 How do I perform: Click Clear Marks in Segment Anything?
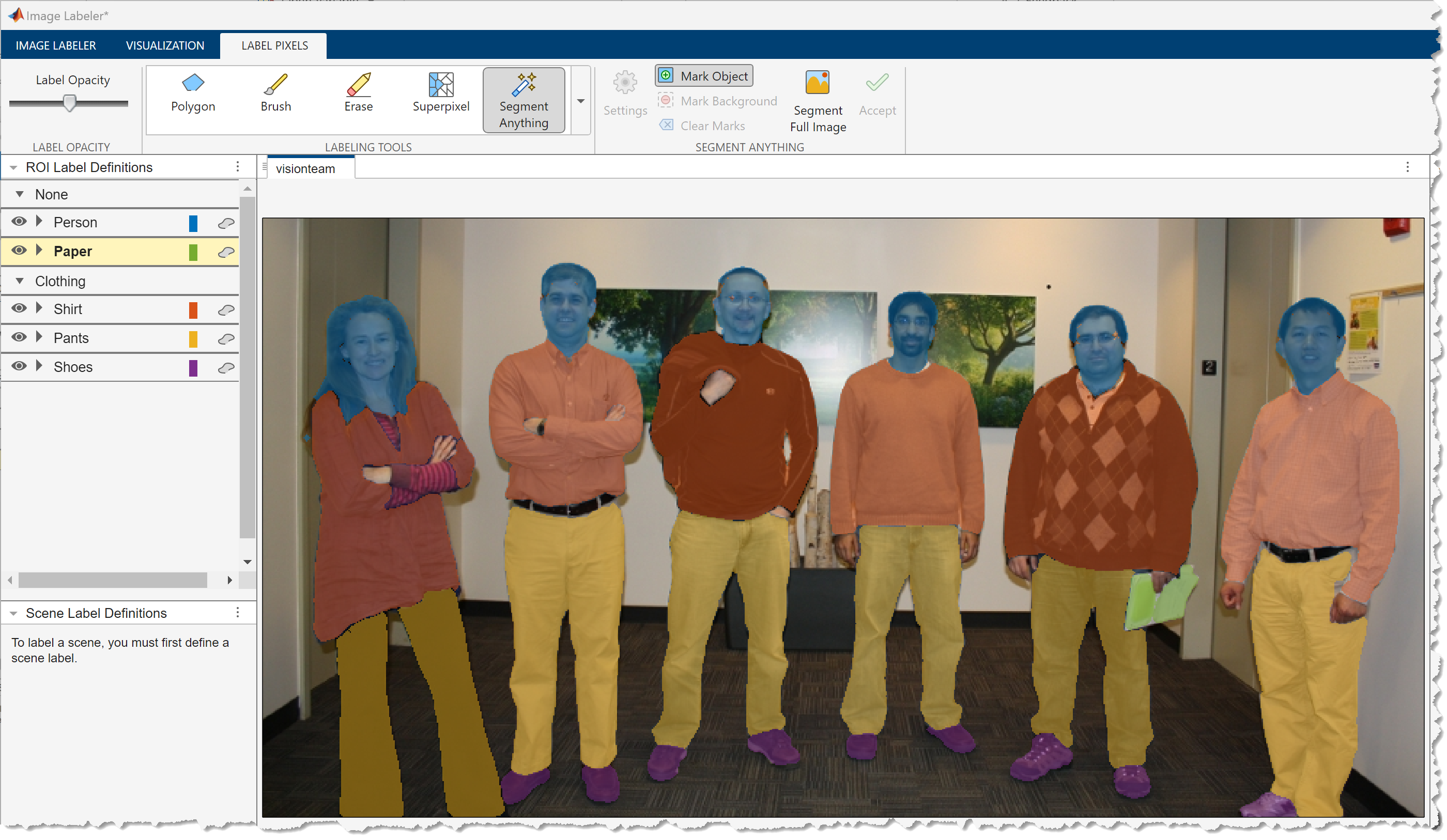[710, 125]
